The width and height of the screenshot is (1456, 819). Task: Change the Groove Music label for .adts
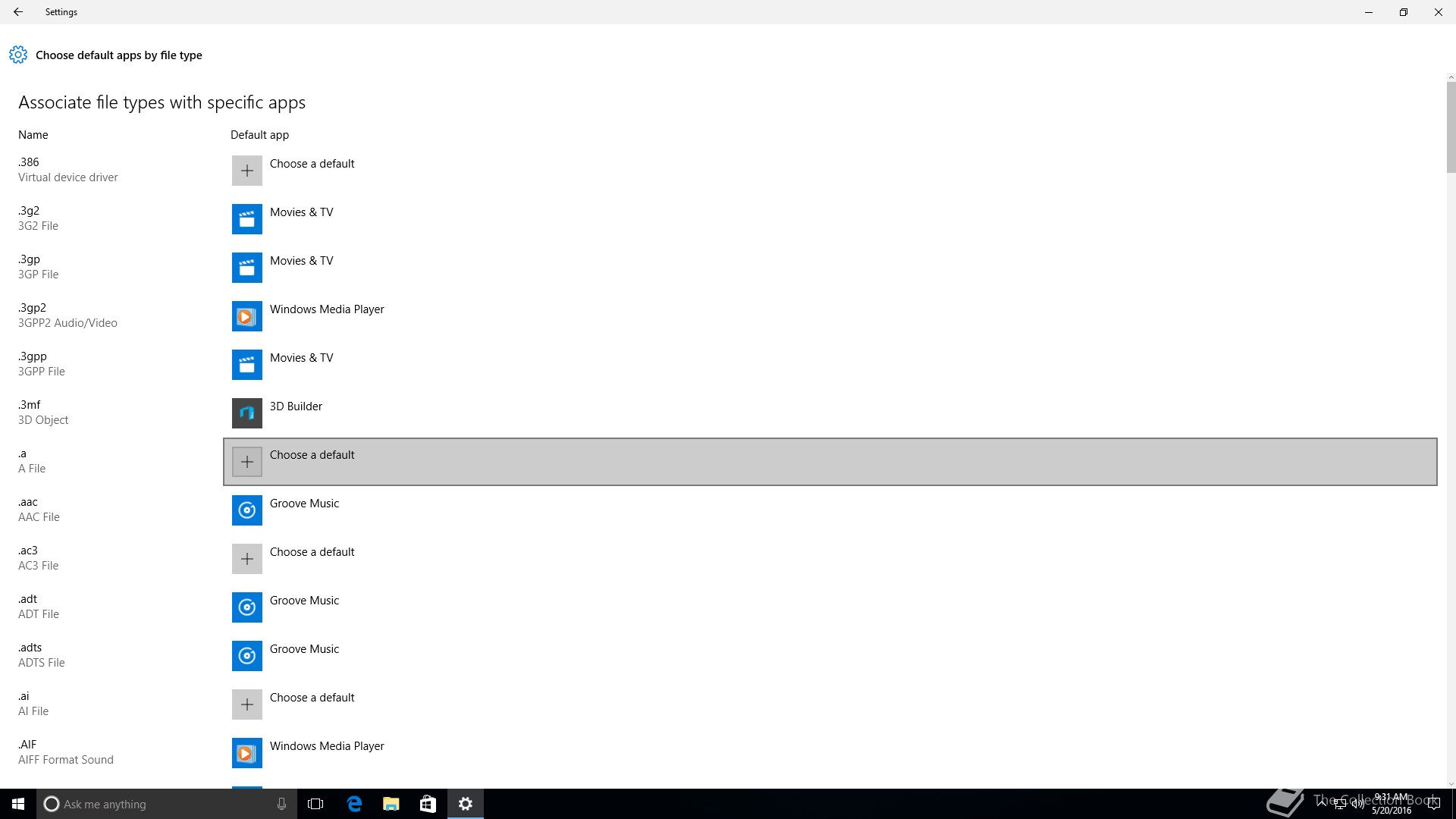(x=304, y=649)
